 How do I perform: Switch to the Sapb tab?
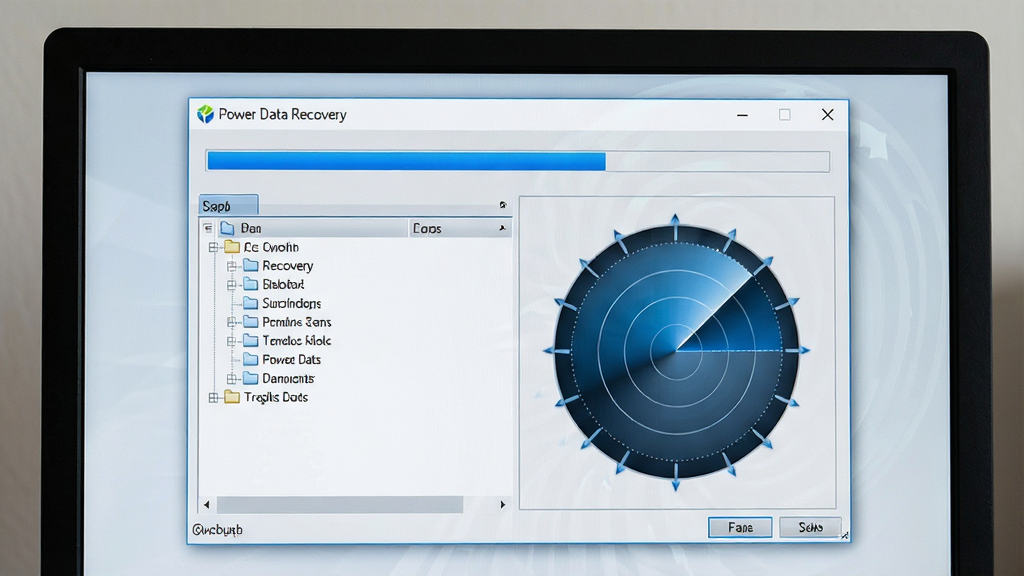pos(228,206)
